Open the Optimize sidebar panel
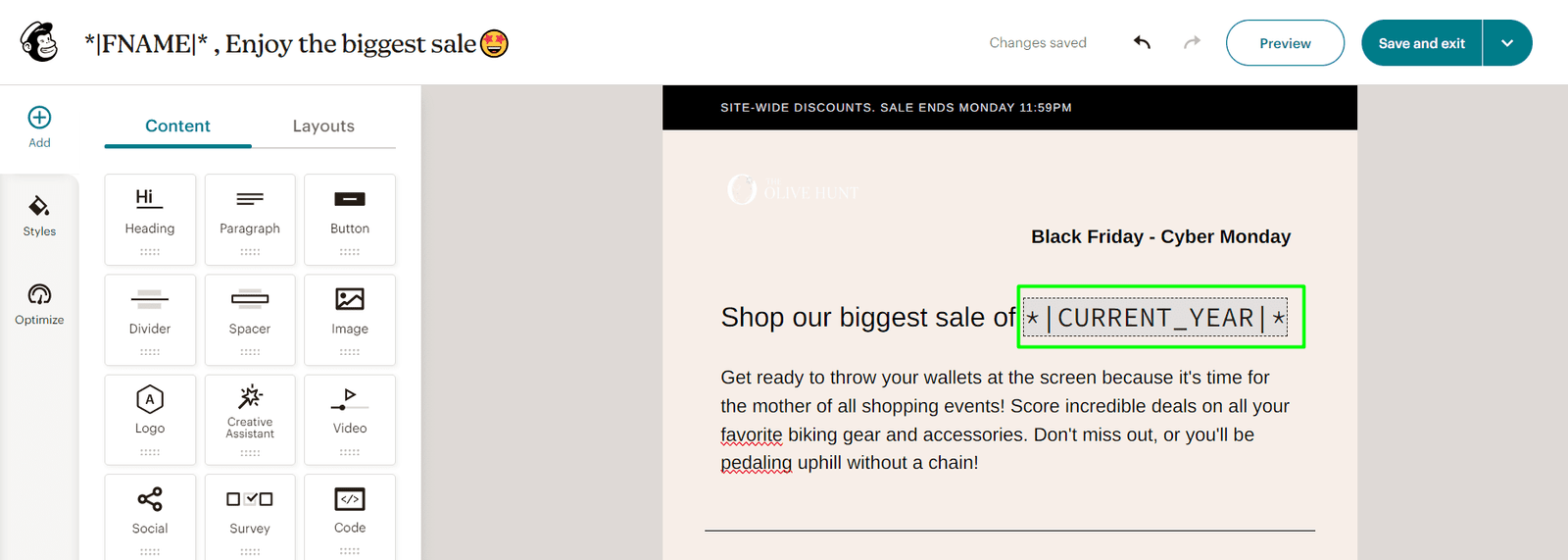Screen dimensions: 1568x560 point(39,305)
